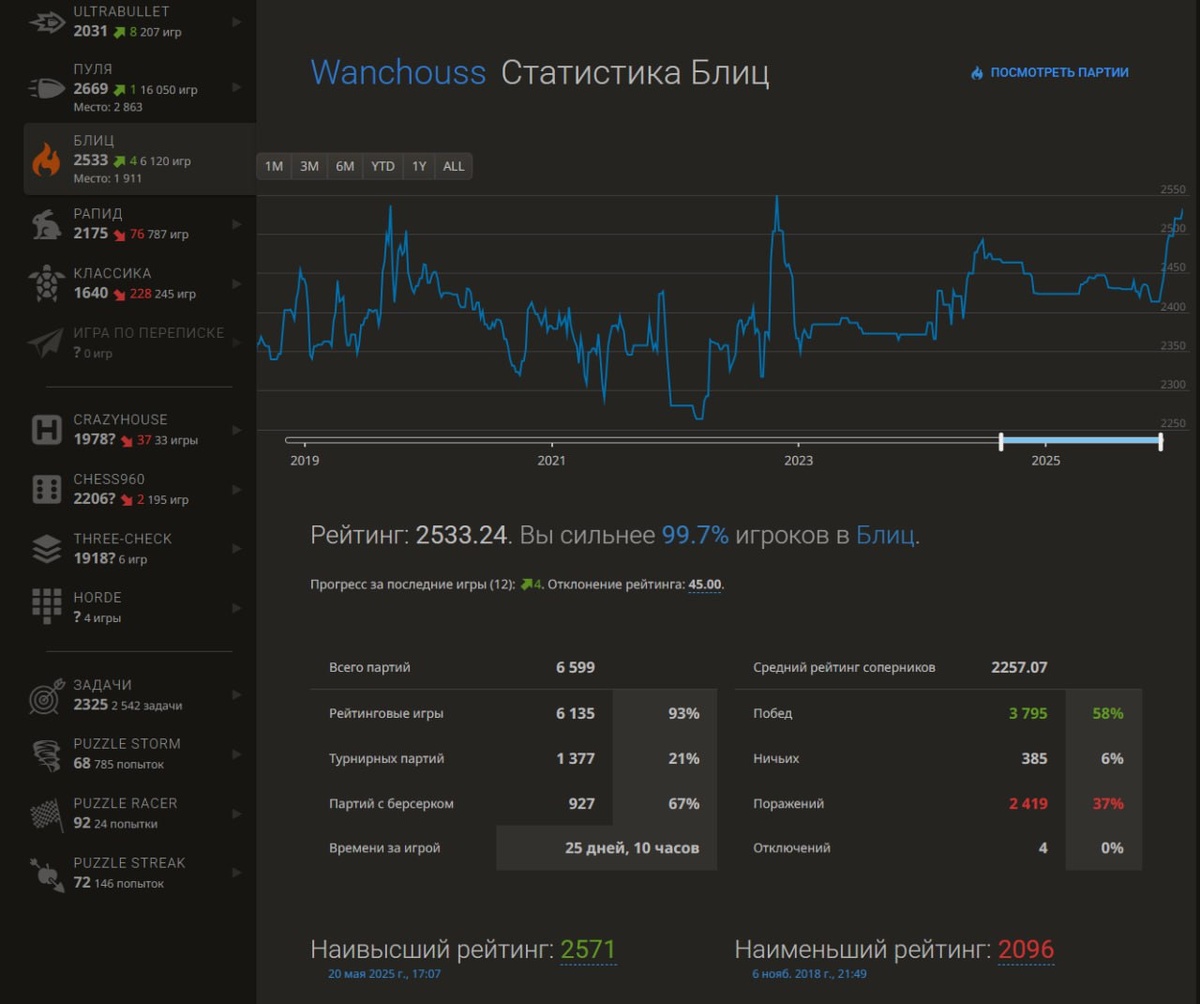The image size is (1200, 1004).
Task: Click Рейтинговые игры value 6 135
Action: (575, 714)
